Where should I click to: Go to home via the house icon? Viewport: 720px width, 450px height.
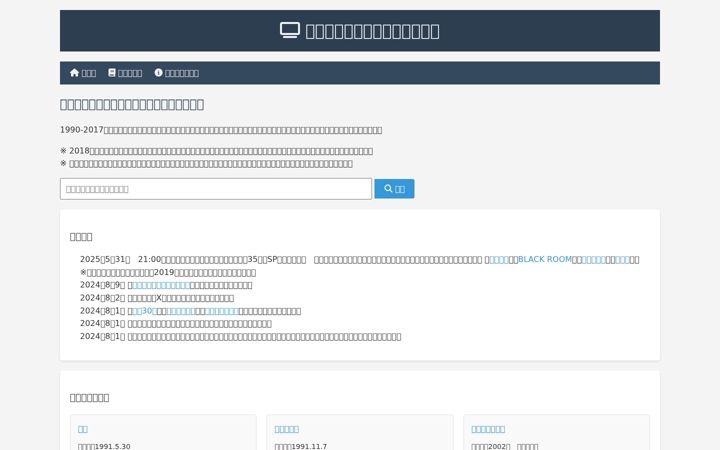point(83,73)
